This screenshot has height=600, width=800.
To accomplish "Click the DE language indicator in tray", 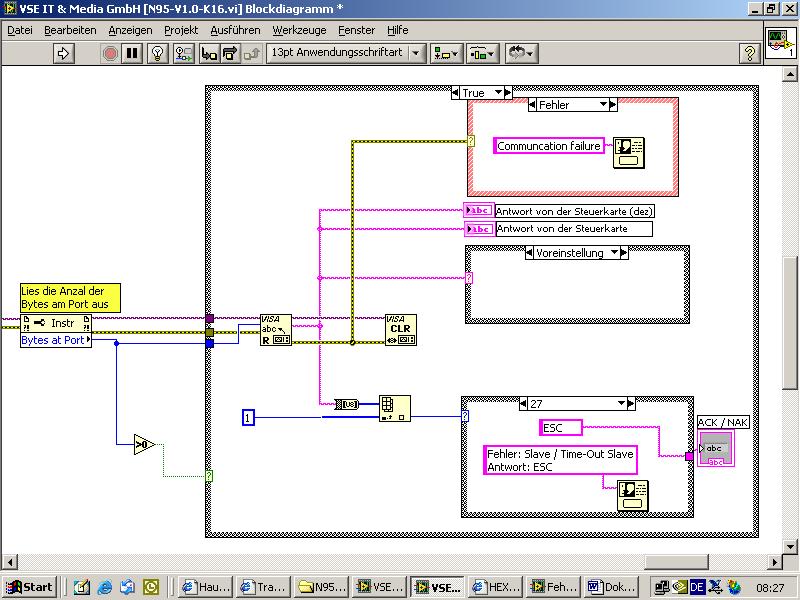I will (x=697, y=587).
